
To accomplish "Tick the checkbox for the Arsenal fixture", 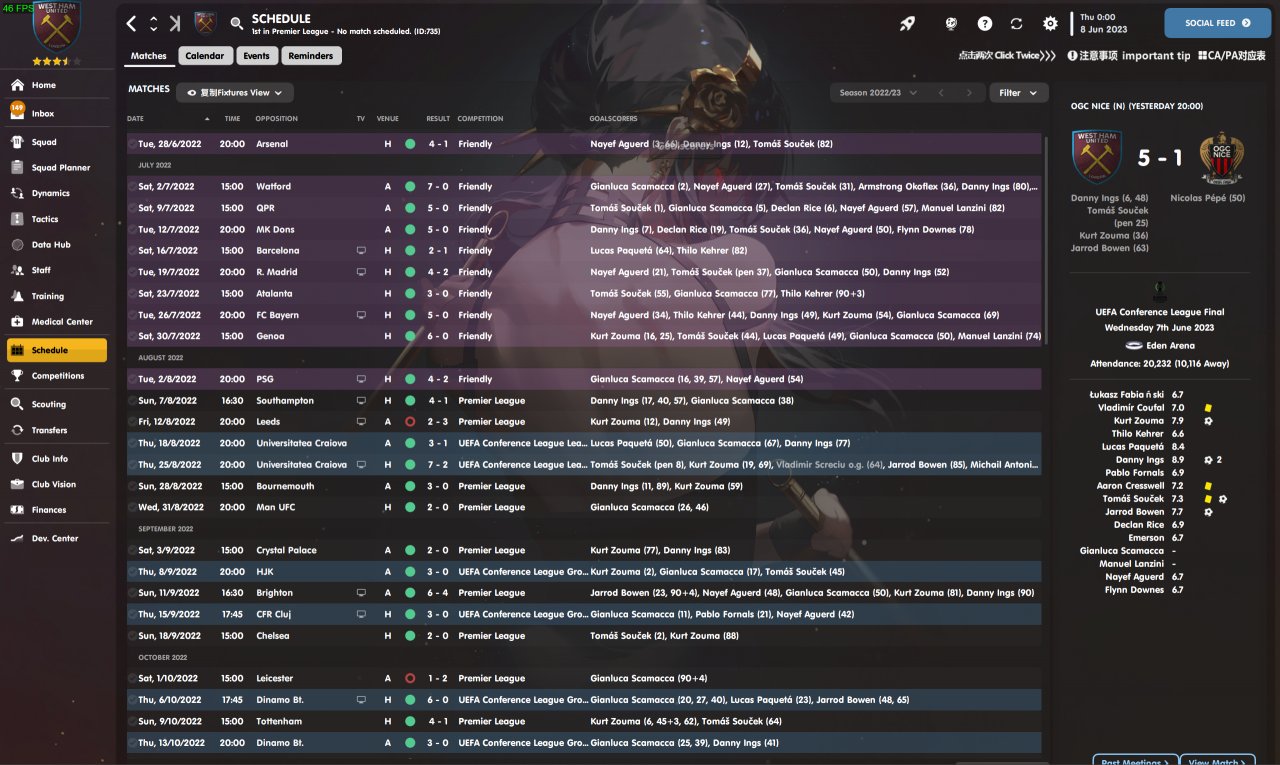I will (x=133, y=144).
